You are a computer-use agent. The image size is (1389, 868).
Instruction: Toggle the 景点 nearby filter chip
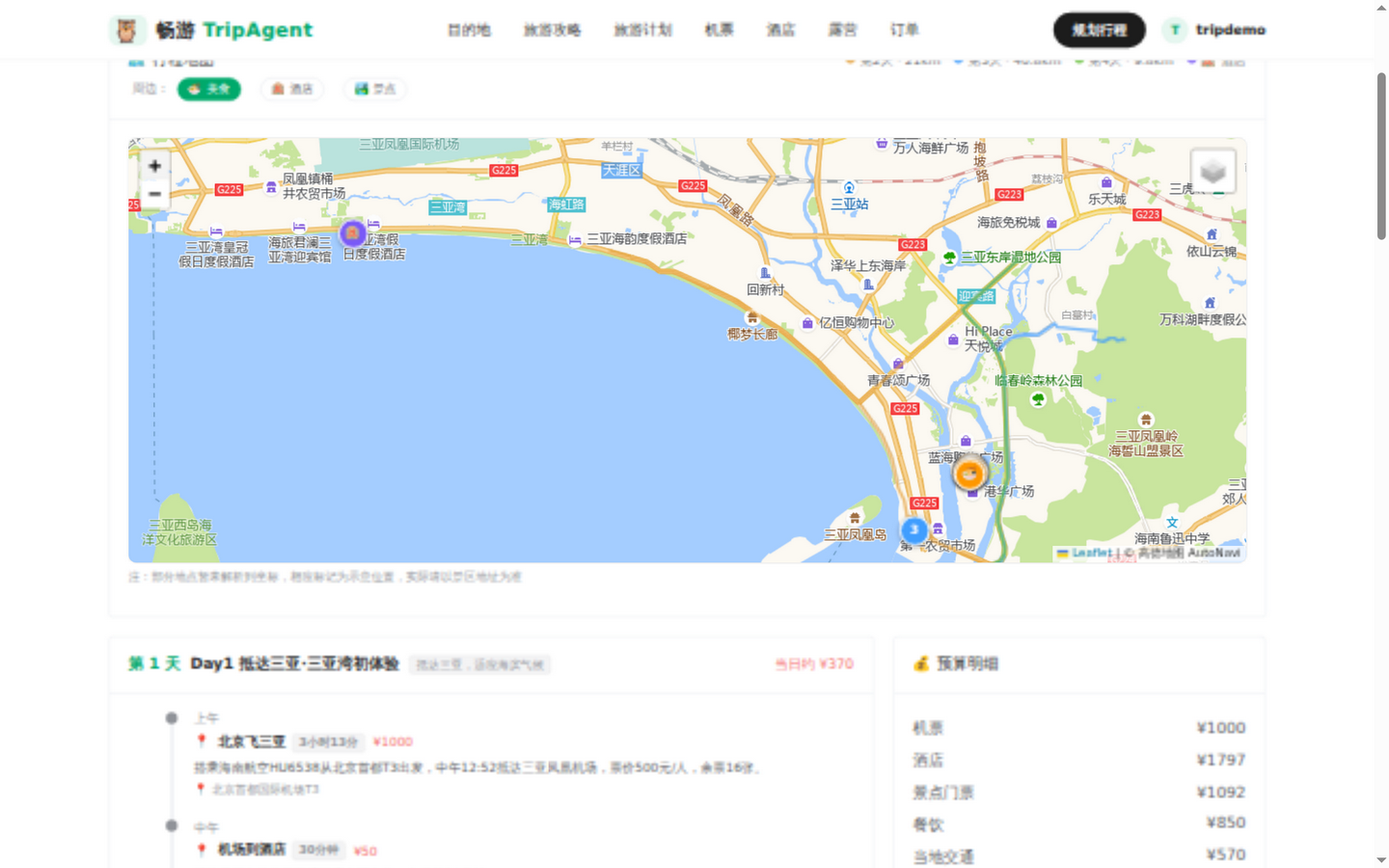(375, 89)
